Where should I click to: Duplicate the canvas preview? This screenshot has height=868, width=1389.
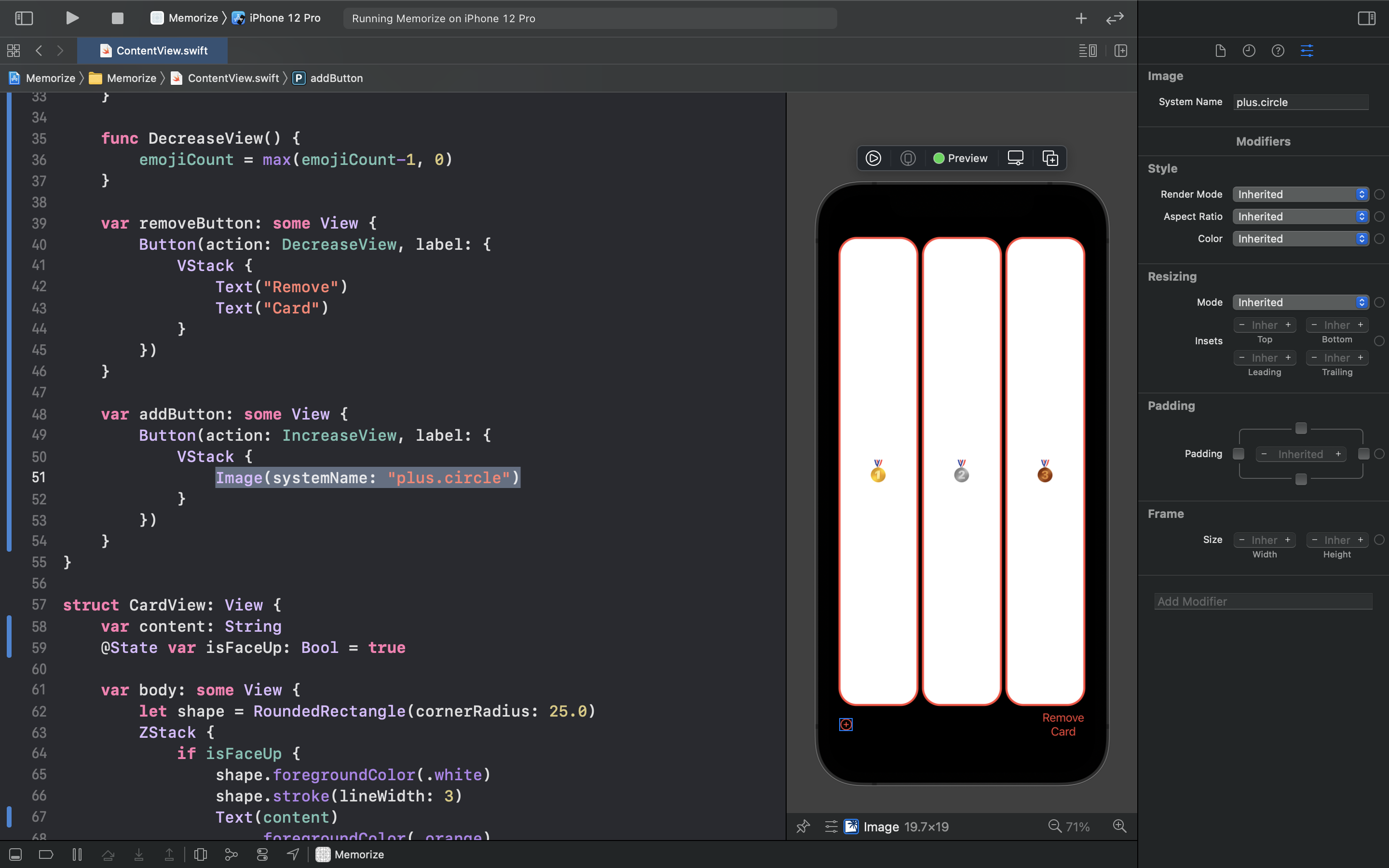[x=1050, y=159]
